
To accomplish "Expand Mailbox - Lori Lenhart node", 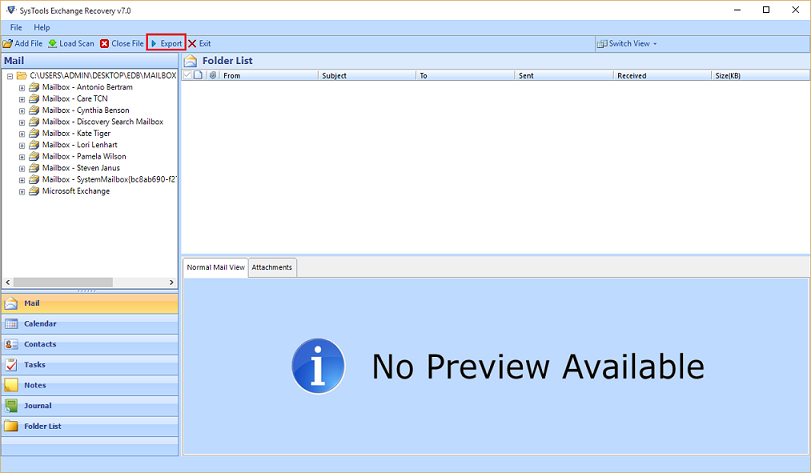I will tap(22, 145).
